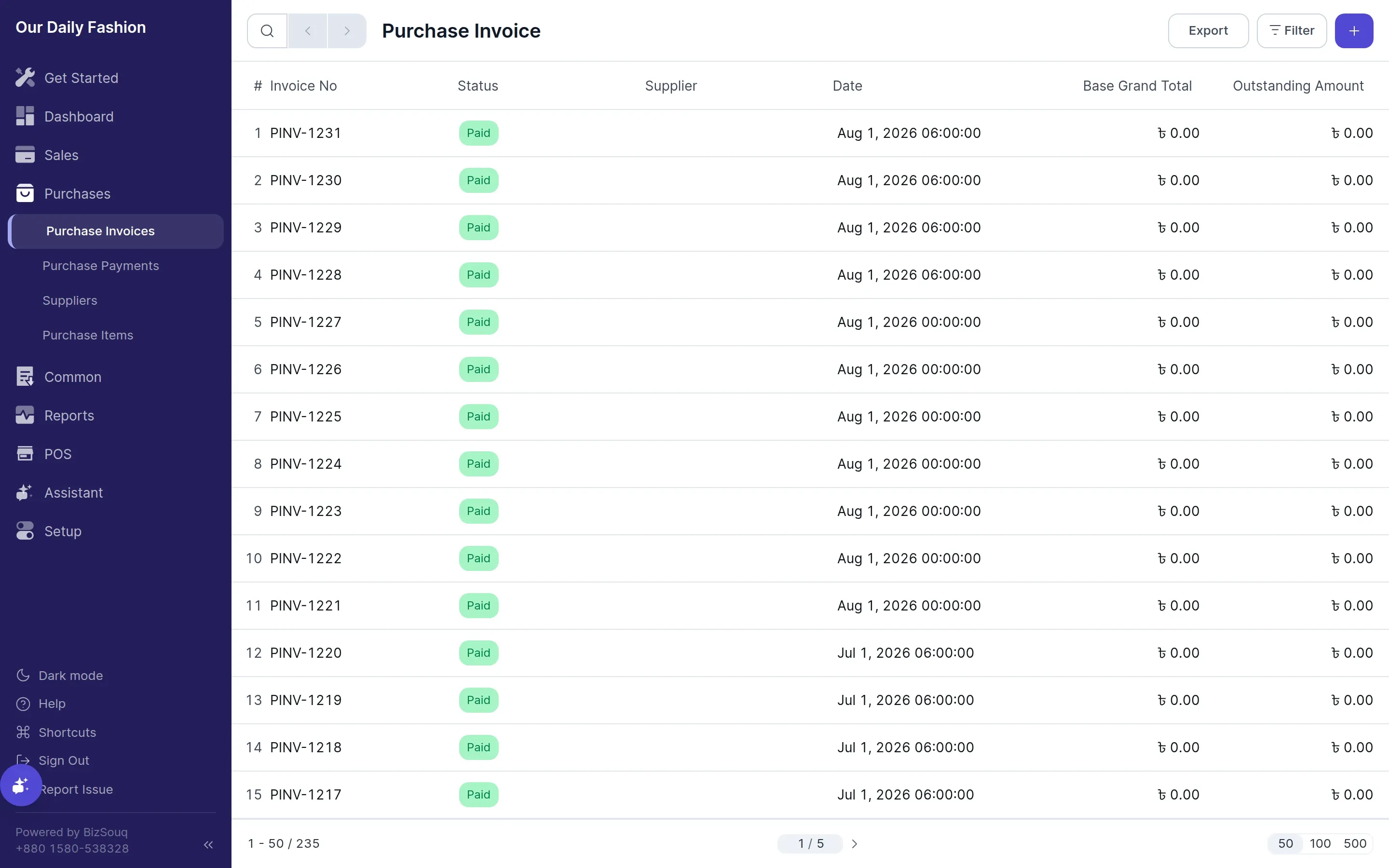Select Purchase Invoices sidebar item
Screen dimensions: 1389x868
[117, 231]
